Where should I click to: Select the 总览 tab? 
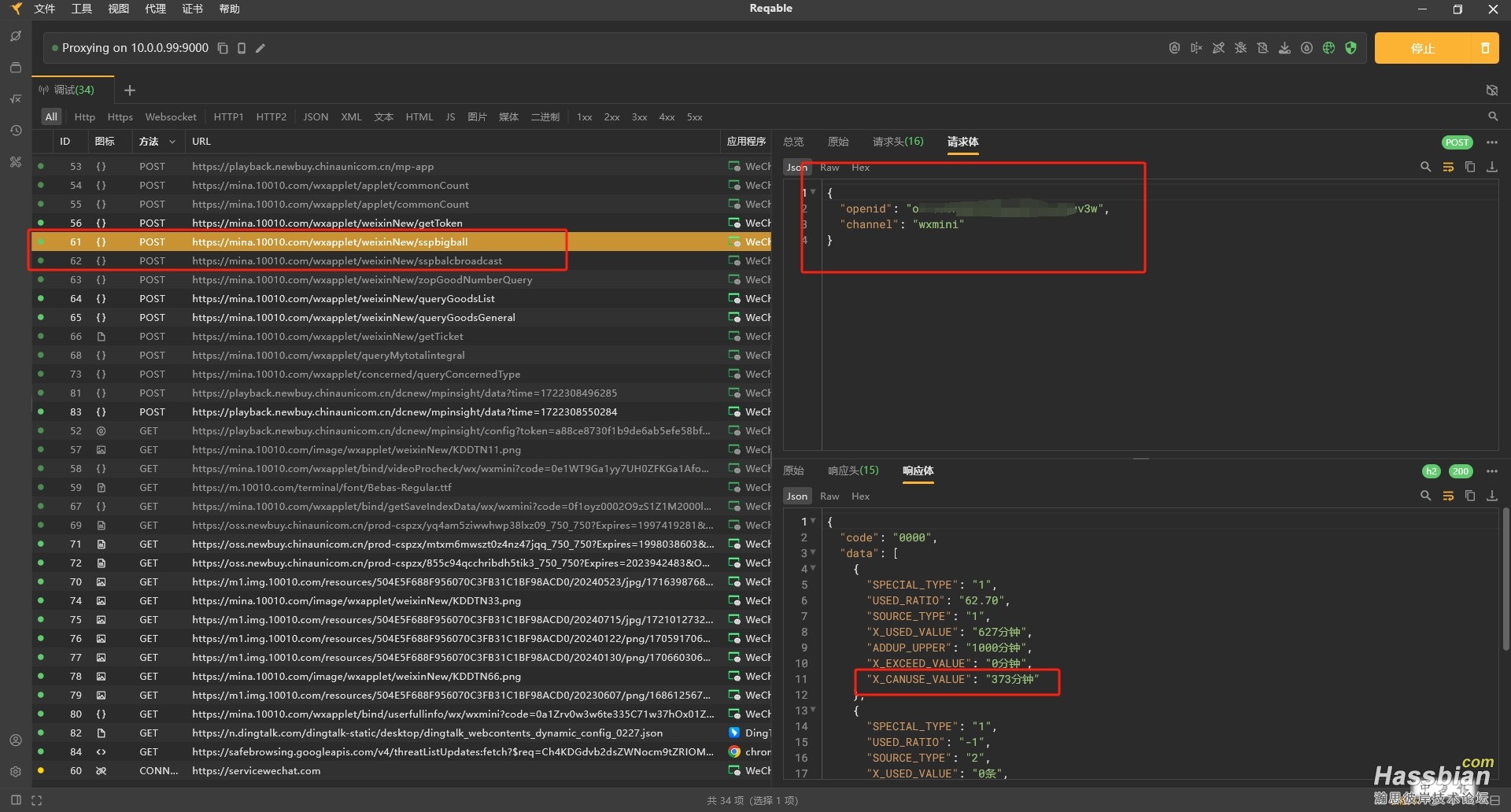coord(793,142)
